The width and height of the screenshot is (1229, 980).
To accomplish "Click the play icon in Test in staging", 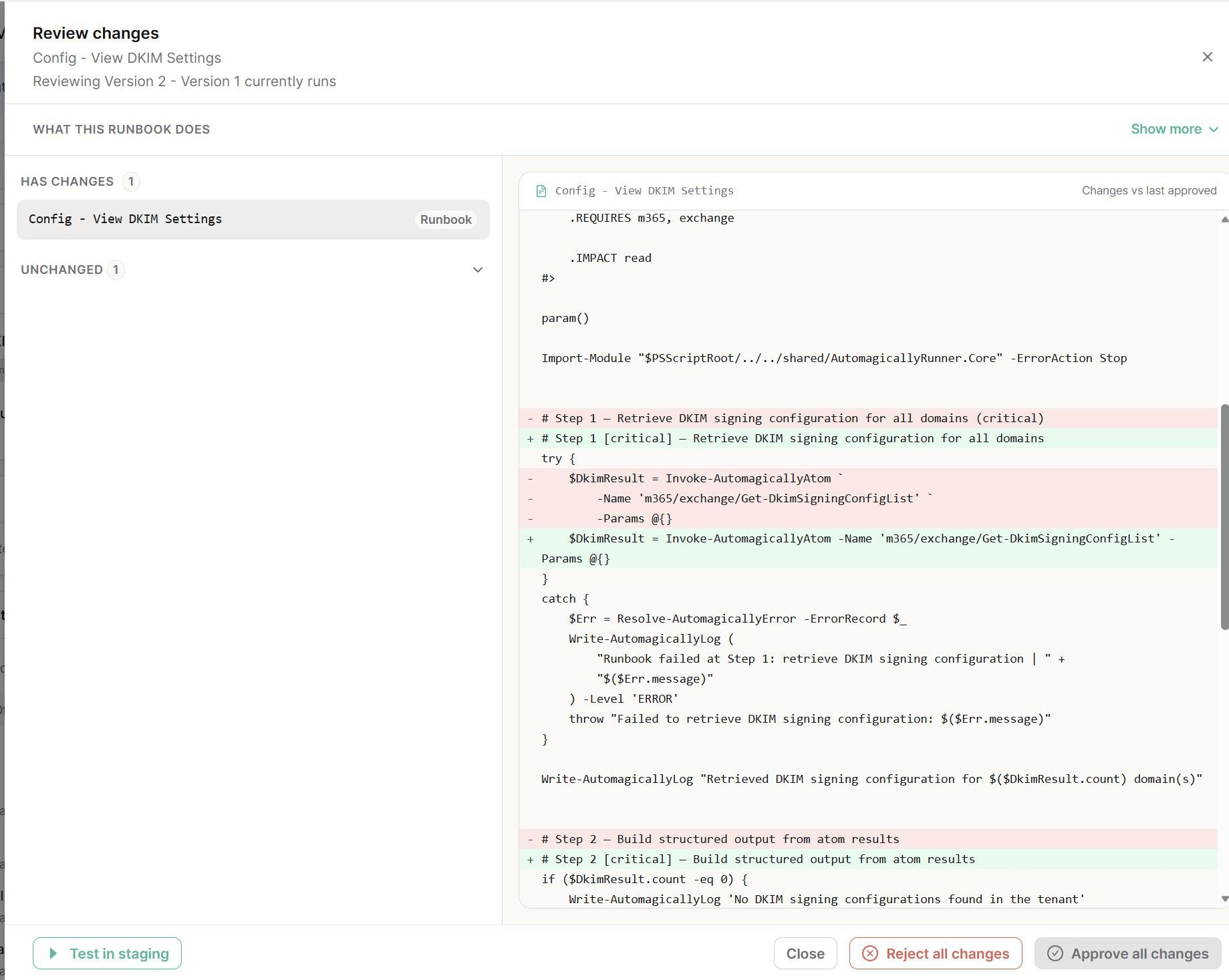I will click(x=53, y=953).
